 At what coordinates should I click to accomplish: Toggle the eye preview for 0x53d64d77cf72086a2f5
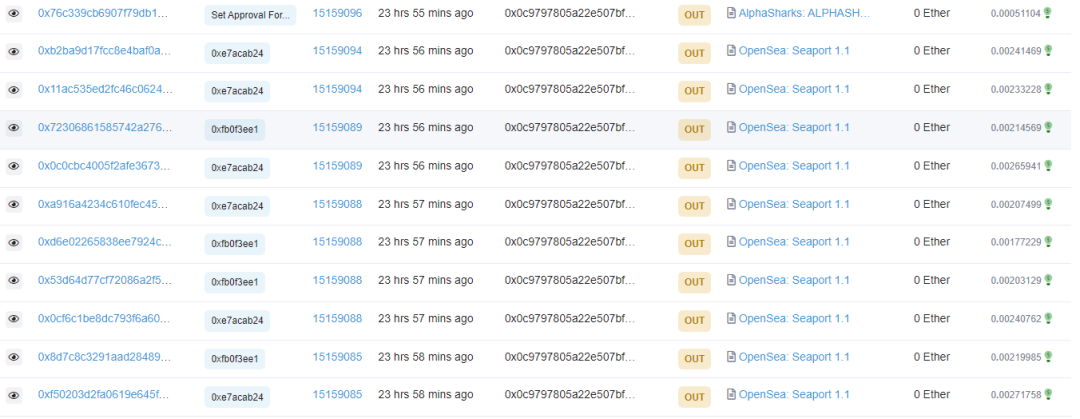pos(14,281)
